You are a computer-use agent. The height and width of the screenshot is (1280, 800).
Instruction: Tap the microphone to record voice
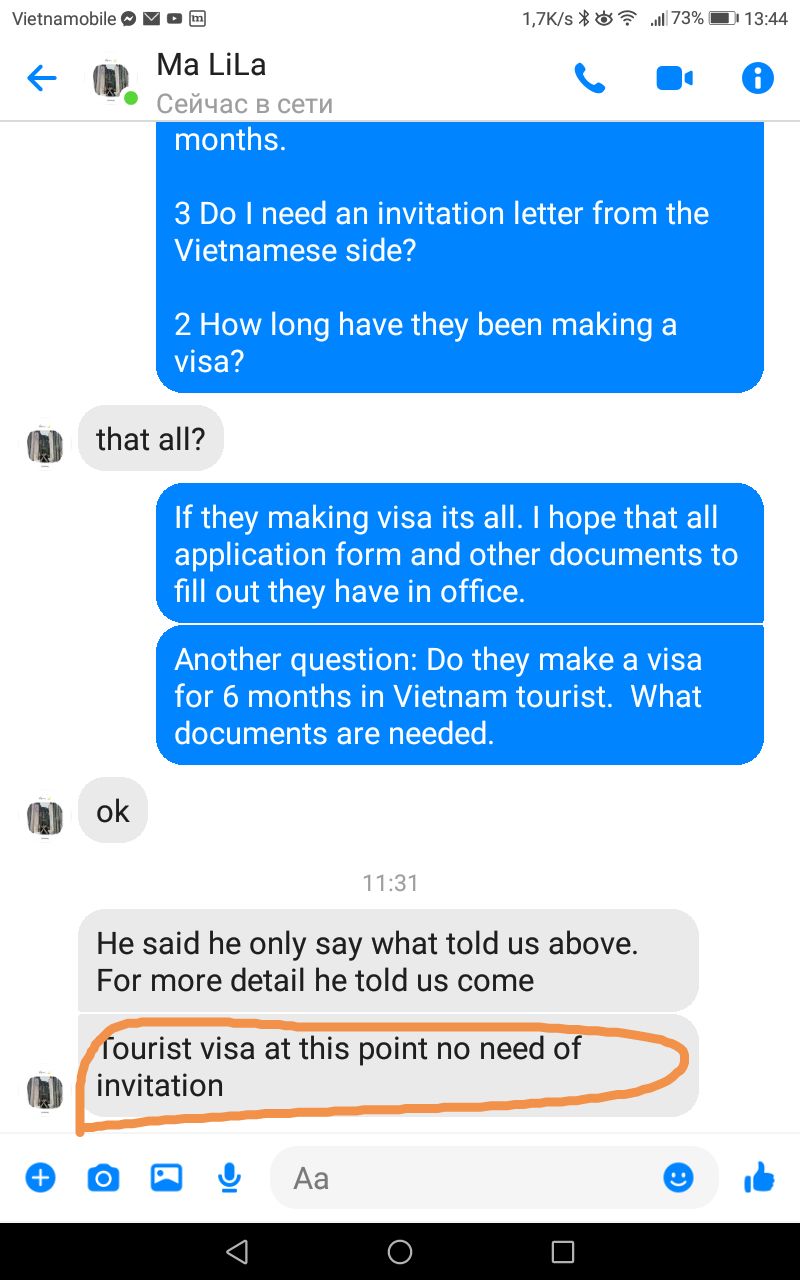coord(230,1178)
